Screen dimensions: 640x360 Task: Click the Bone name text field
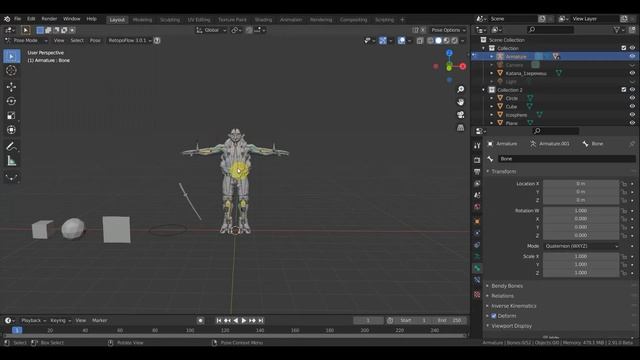pyautogui.click(x=567, y=159)
